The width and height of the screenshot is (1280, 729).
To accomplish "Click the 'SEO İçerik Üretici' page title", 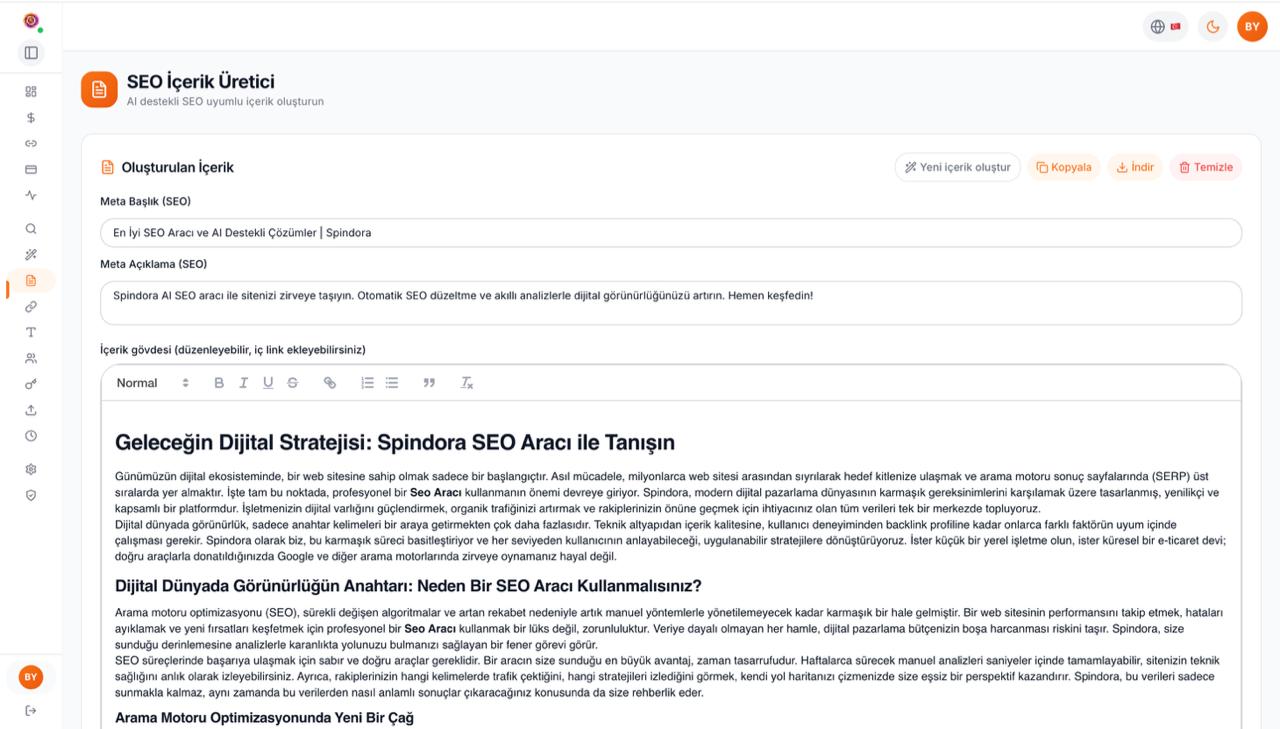I will 201,82.
